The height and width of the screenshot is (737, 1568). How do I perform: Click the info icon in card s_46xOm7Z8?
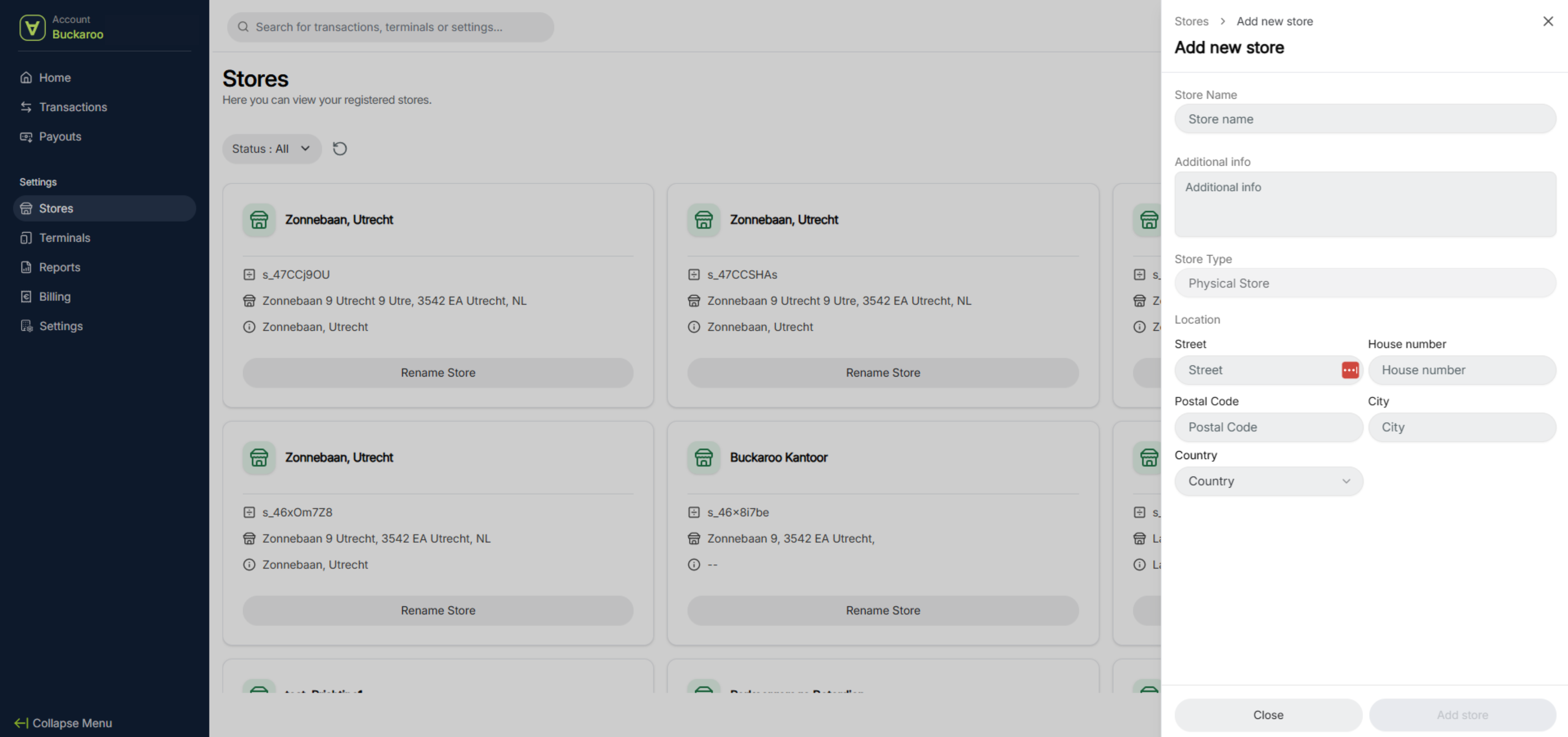(249, 565)
